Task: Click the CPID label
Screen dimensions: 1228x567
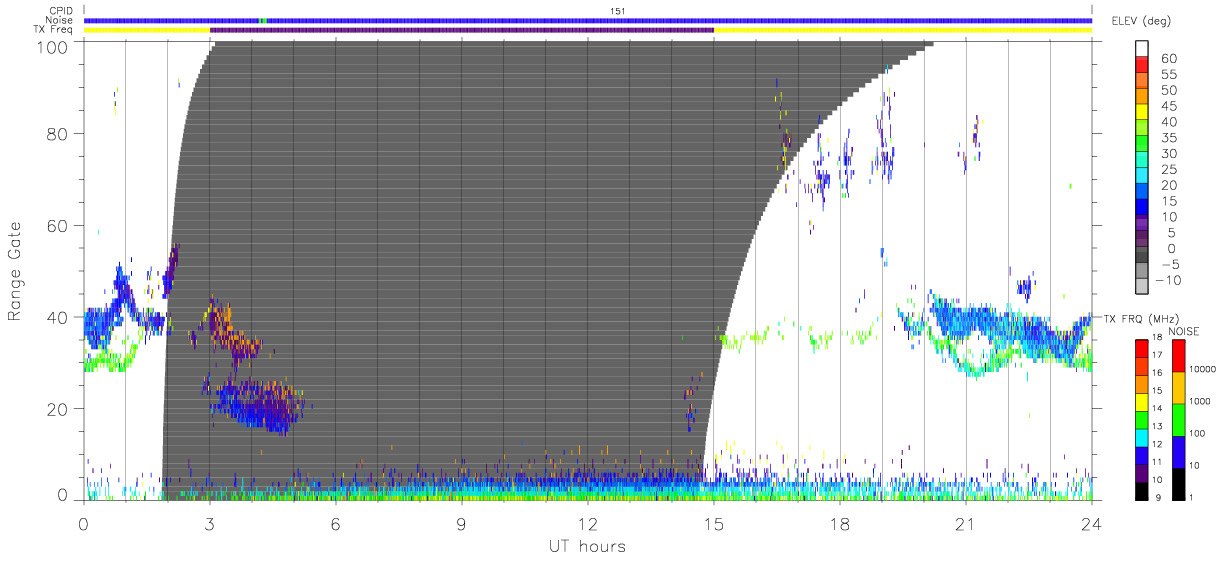Action: 59,10
